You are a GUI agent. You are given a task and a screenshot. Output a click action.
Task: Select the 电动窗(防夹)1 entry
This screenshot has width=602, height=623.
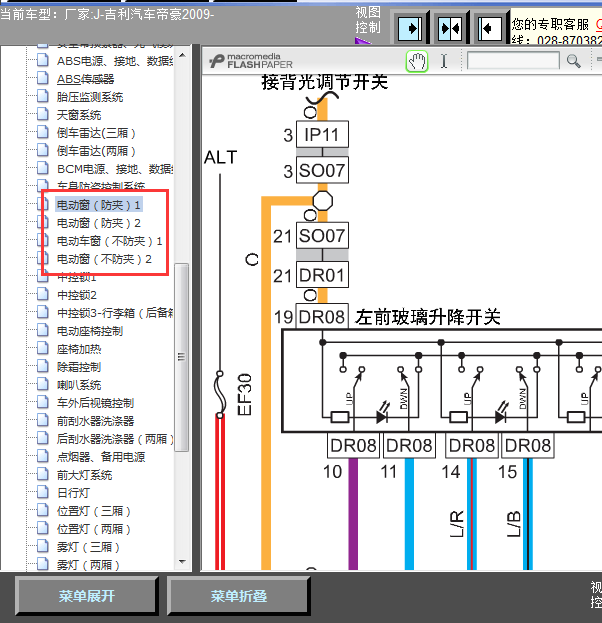click(x=99, y=205)
